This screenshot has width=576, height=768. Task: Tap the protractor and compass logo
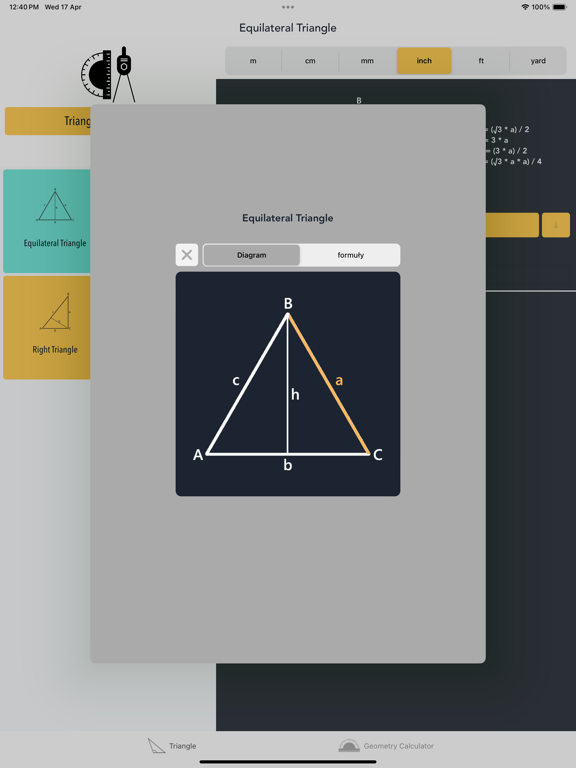coord(108,74)
